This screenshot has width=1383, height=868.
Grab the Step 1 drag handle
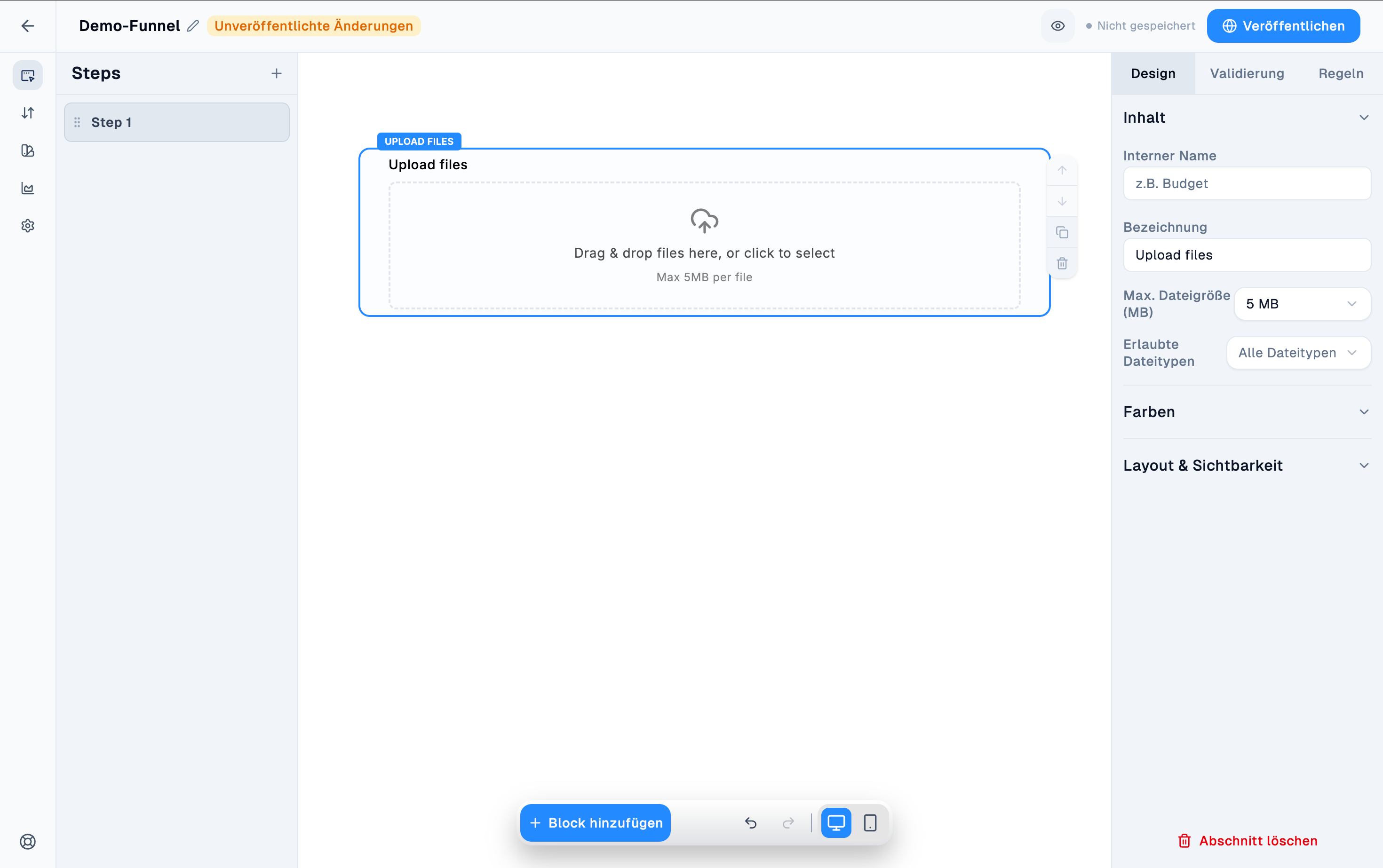pyautogui.click(x=77, y=122)
